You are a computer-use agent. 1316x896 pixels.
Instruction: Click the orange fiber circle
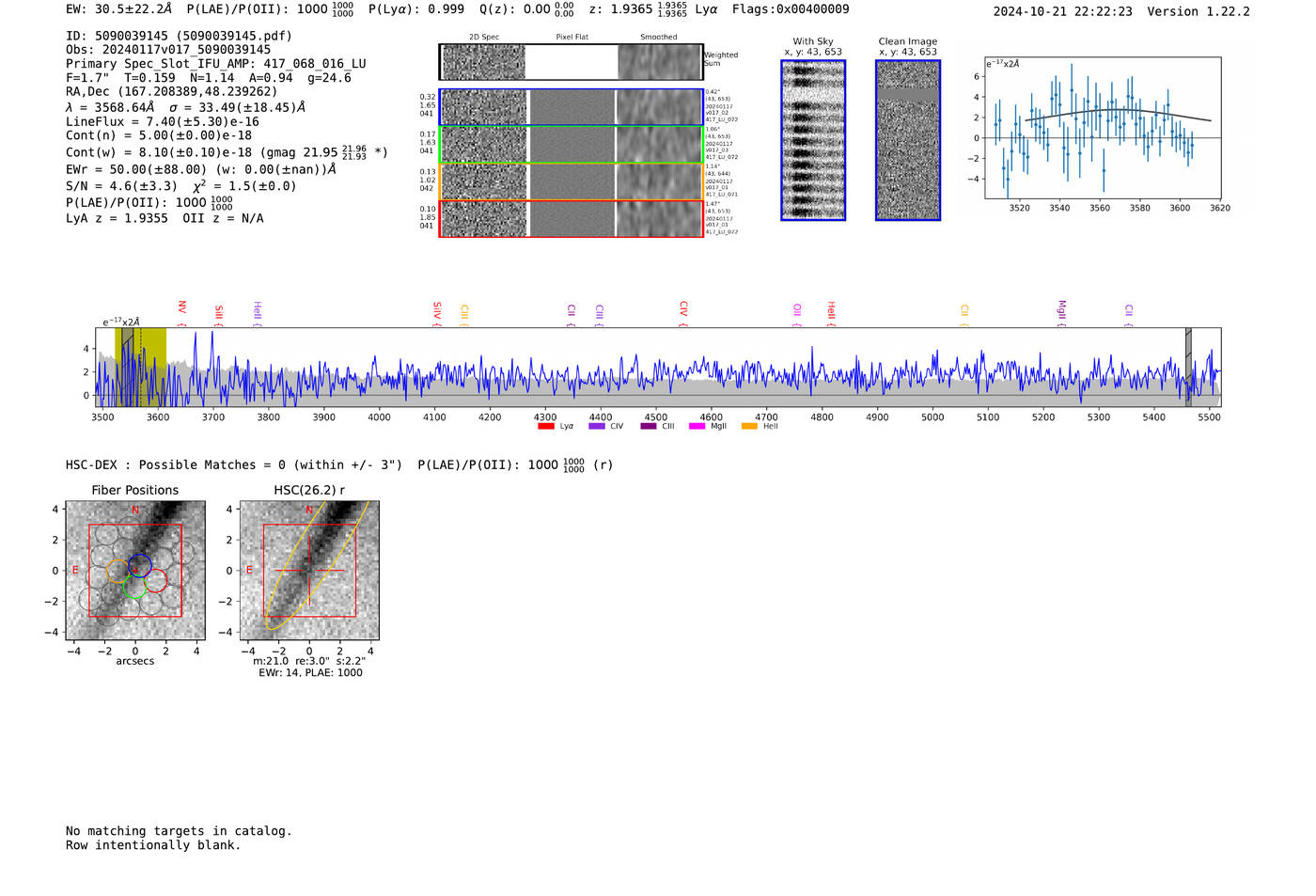pos(117,572)
